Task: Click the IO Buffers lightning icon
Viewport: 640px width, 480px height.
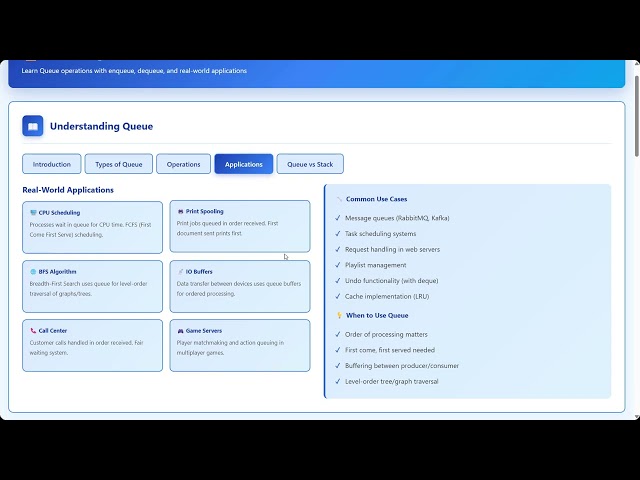Action: point(180,272)
